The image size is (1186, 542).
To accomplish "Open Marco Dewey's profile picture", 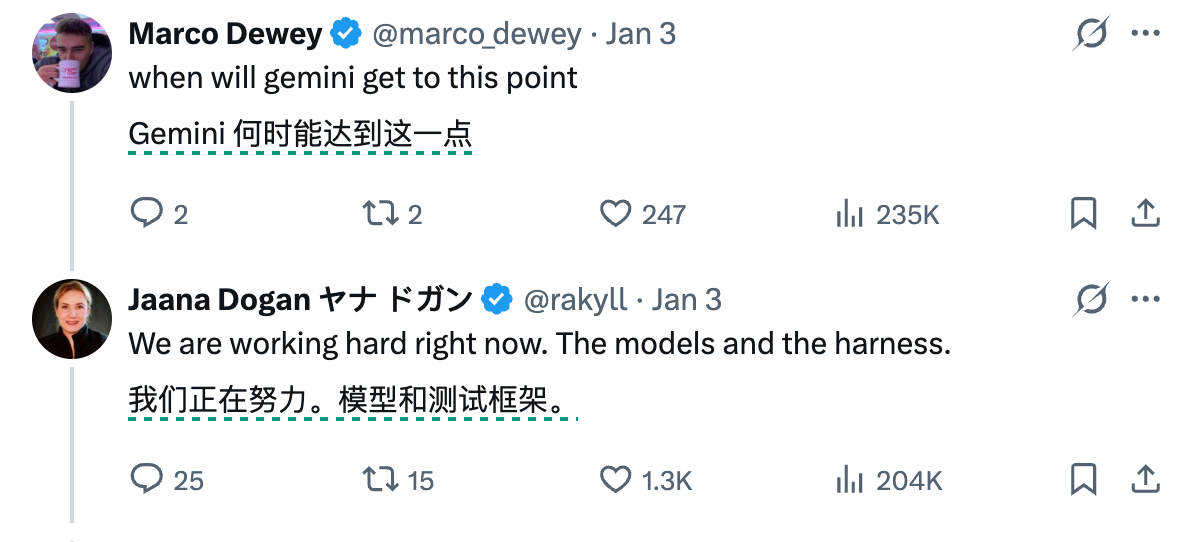I will (72, 55).
